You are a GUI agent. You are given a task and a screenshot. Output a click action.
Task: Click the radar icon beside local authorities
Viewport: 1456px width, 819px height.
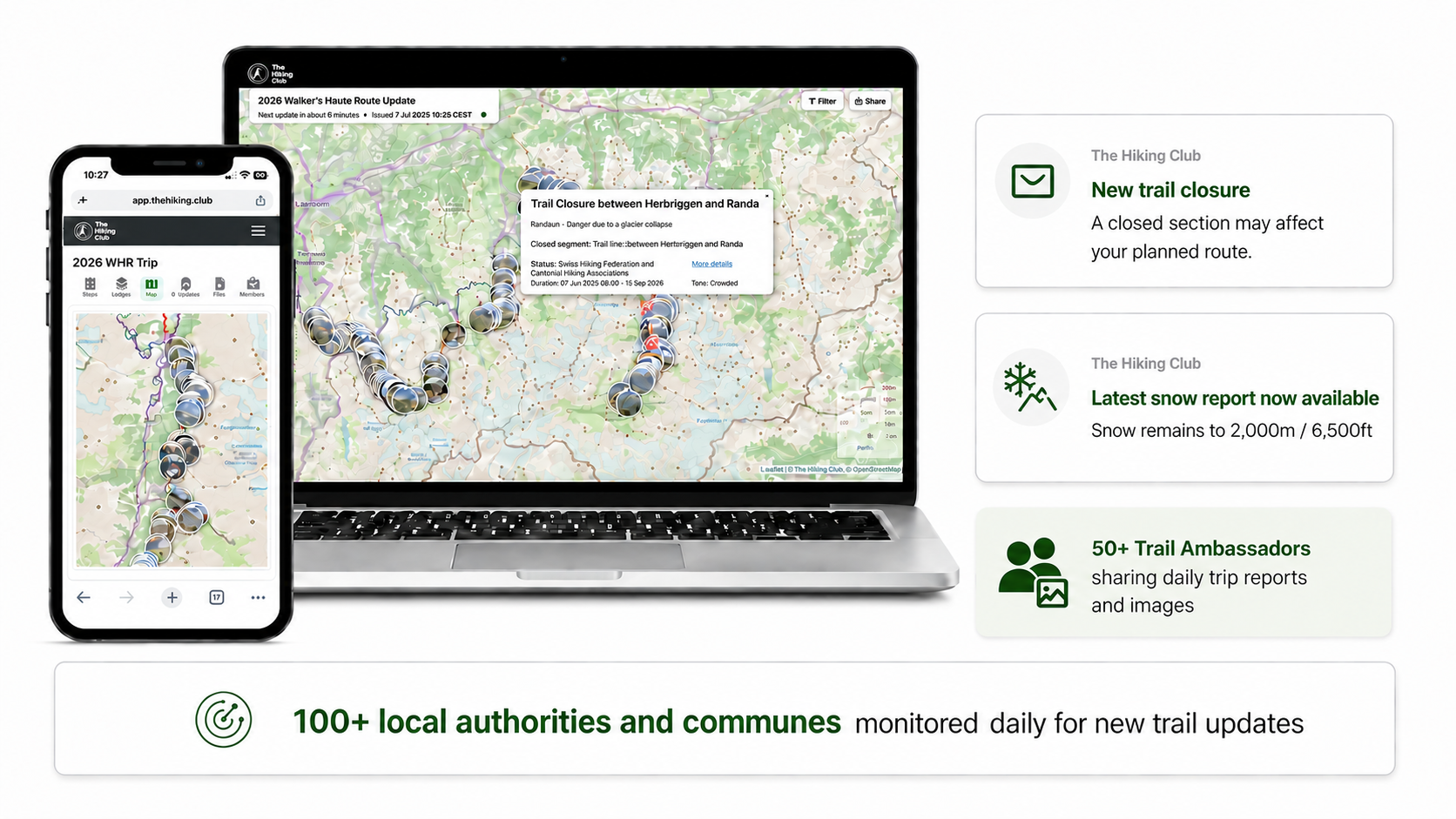pos(224,720)
